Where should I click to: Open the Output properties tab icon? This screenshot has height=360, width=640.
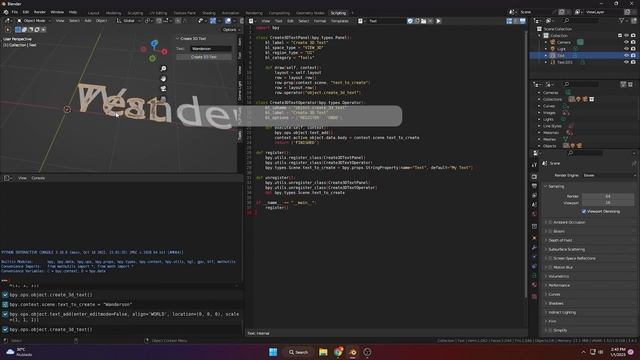[x=534, y=186]
